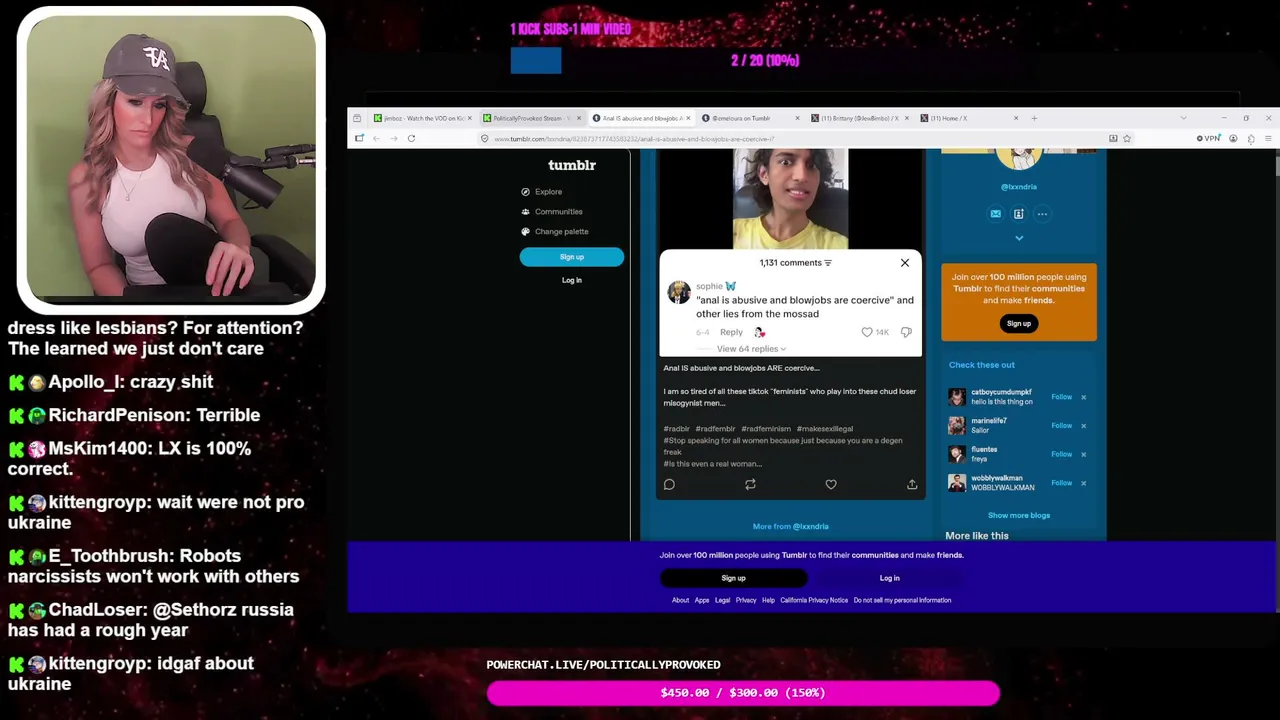The width and height of the screenshot is (1280, 720).
Task: Open the browser tab list dropdown arrow
Action: 1183,118
